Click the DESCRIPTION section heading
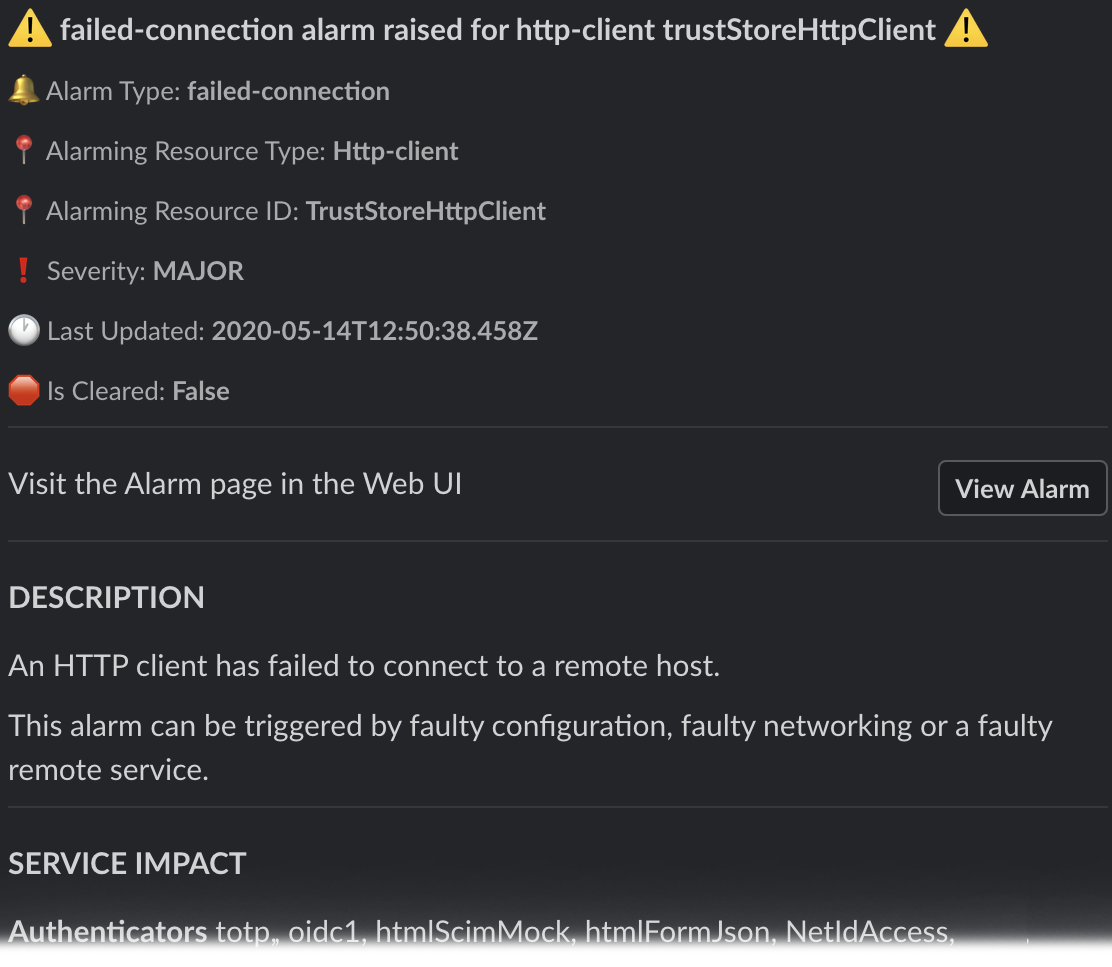 106,597
